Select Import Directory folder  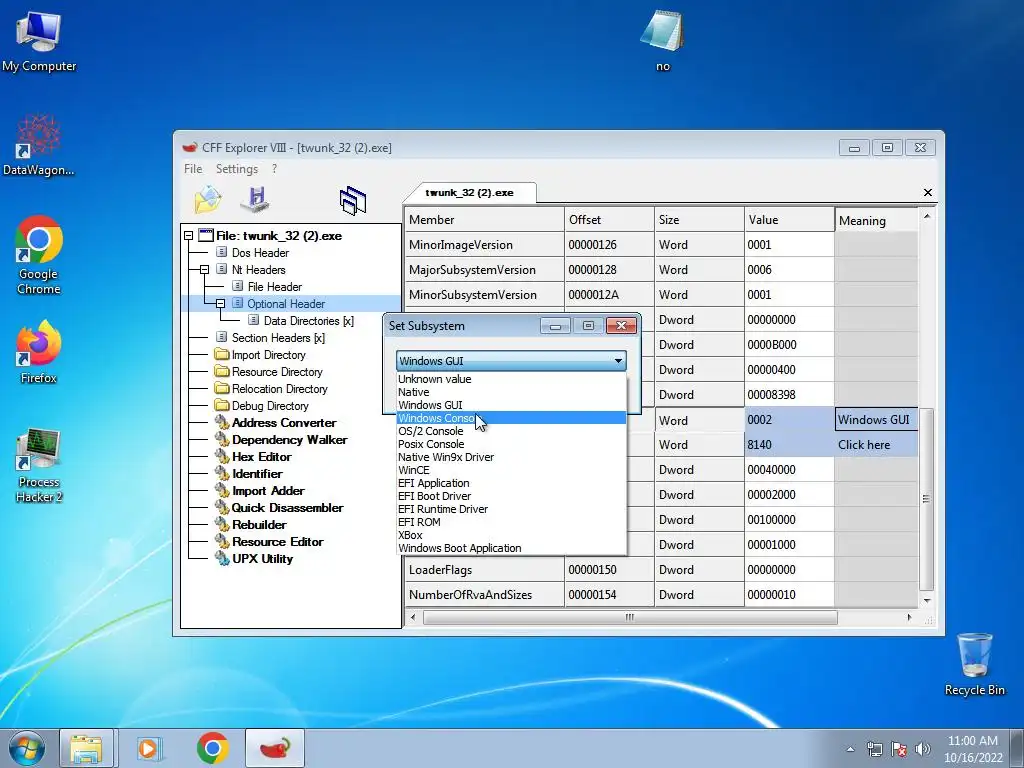(x=268, y=355)
